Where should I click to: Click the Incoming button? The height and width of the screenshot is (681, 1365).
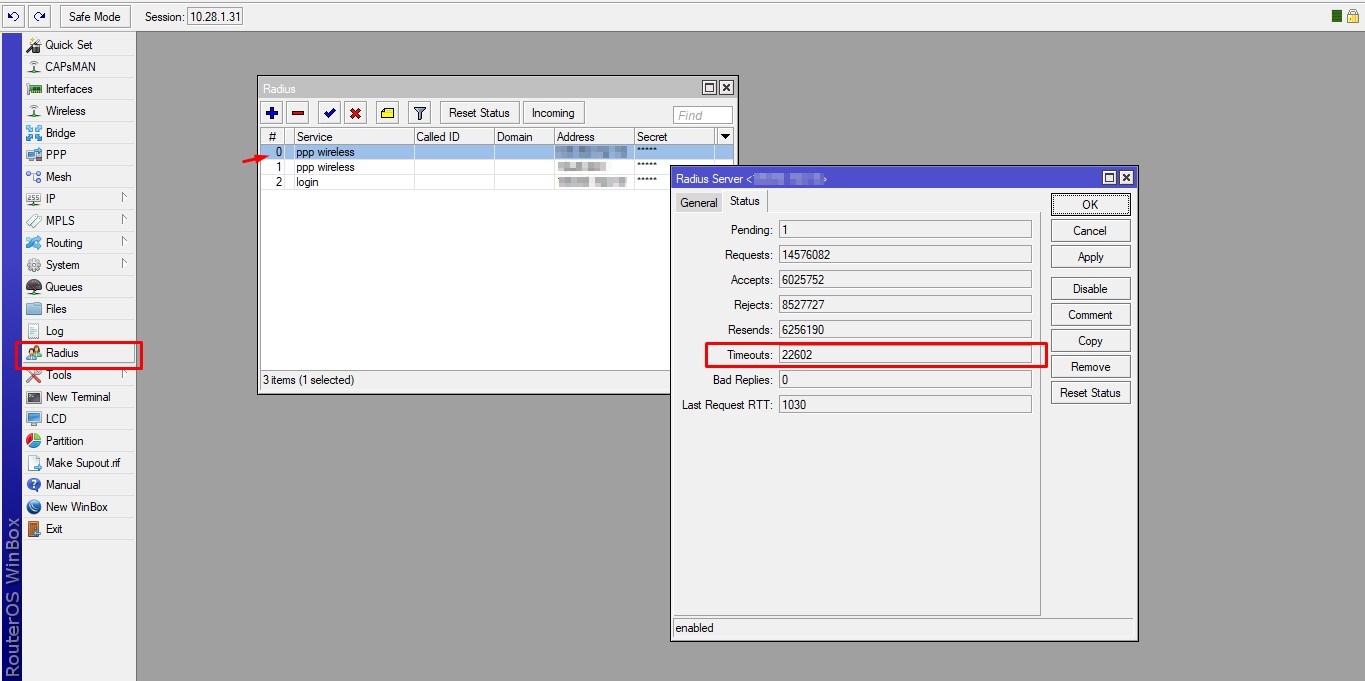coord(553,113)
